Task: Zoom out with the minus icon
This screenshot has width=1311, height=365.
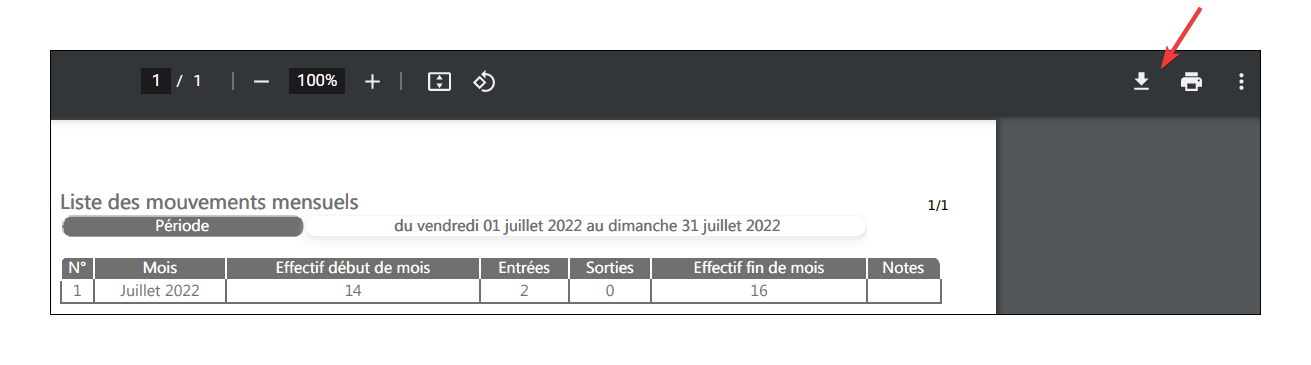Action: 262,82
